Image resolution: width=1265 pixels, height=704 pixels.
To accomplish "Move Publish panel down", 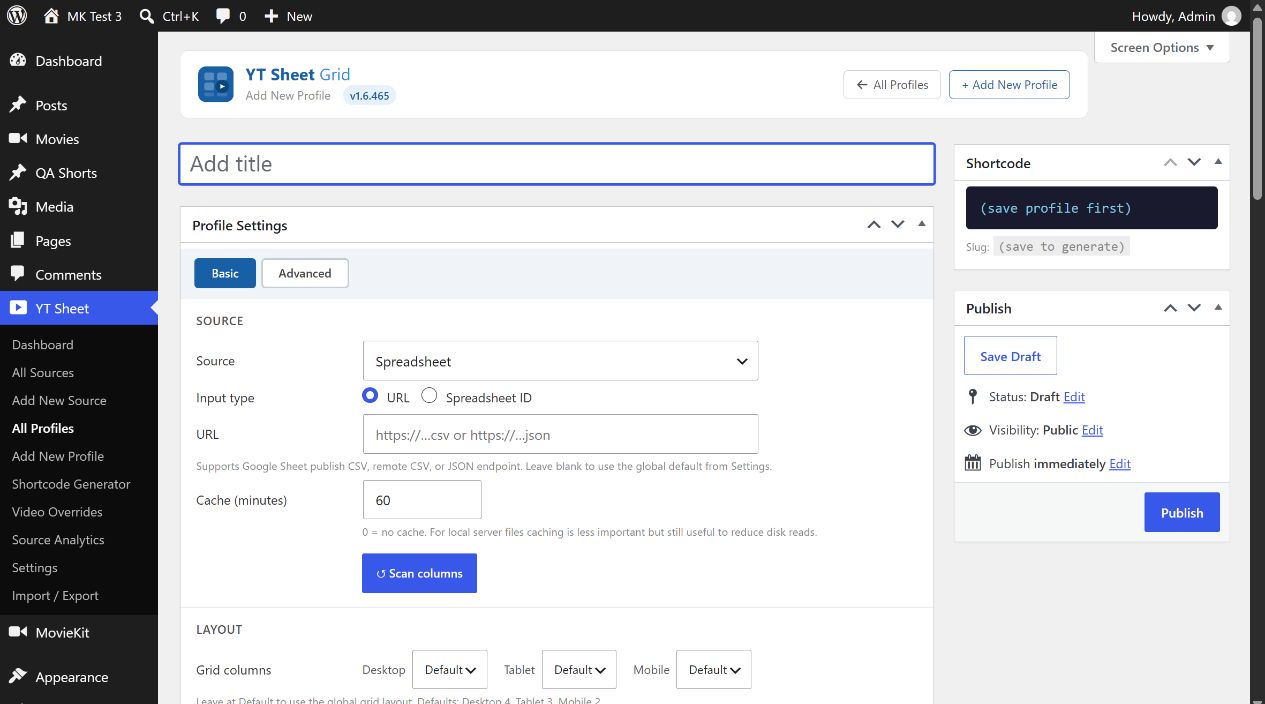I will 1194,308.
